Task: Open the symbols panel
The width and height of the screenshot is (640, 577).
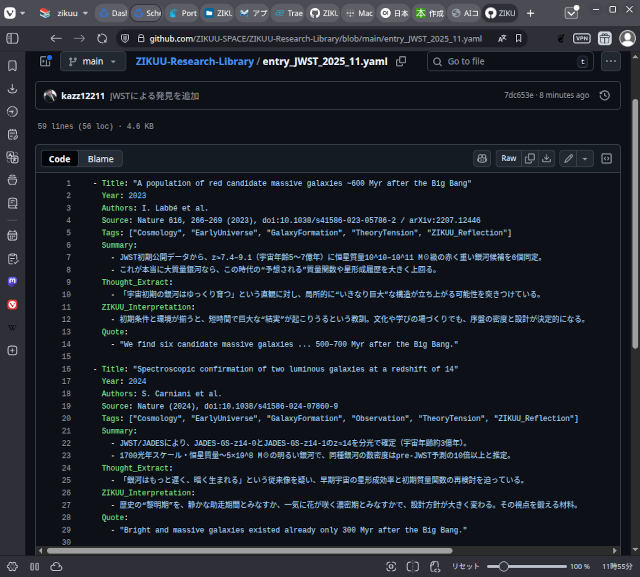Action: (606, 159)
